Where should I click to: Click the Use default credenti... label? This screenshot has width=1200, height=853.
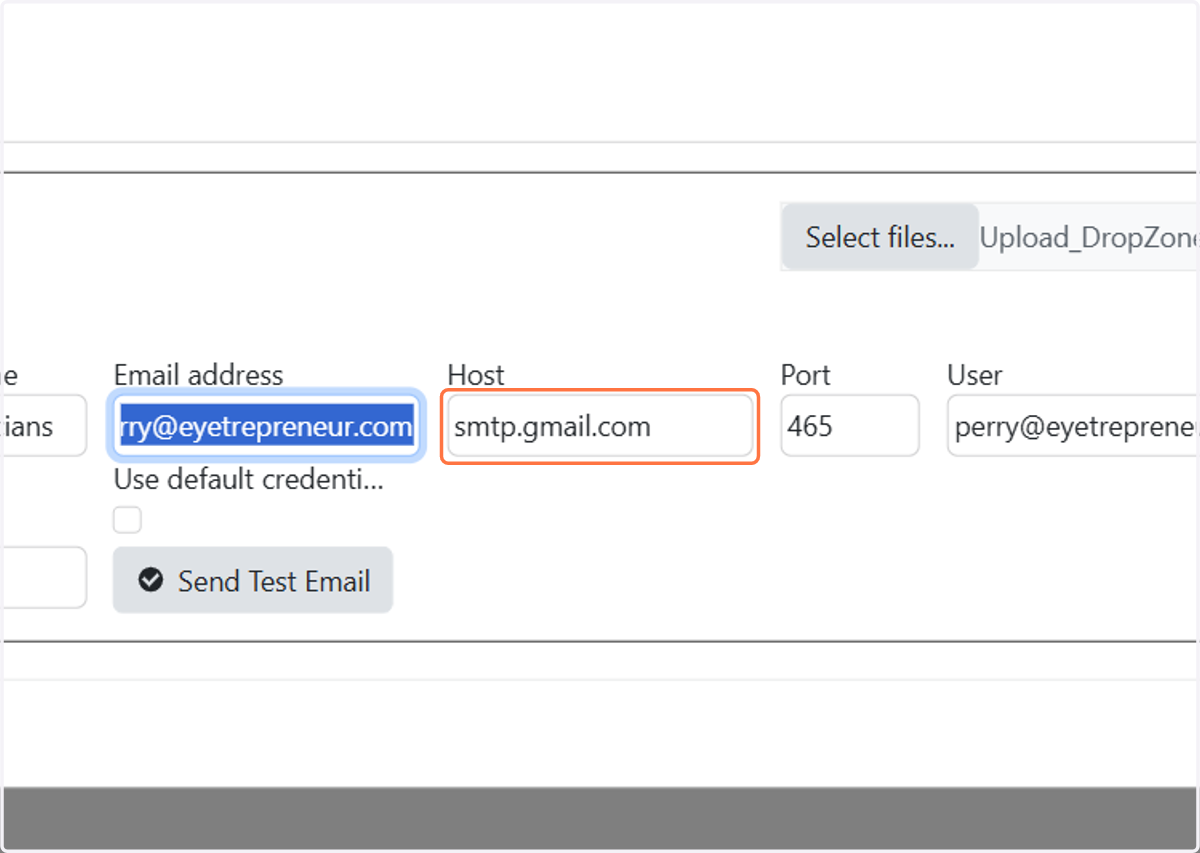point(249,479)
